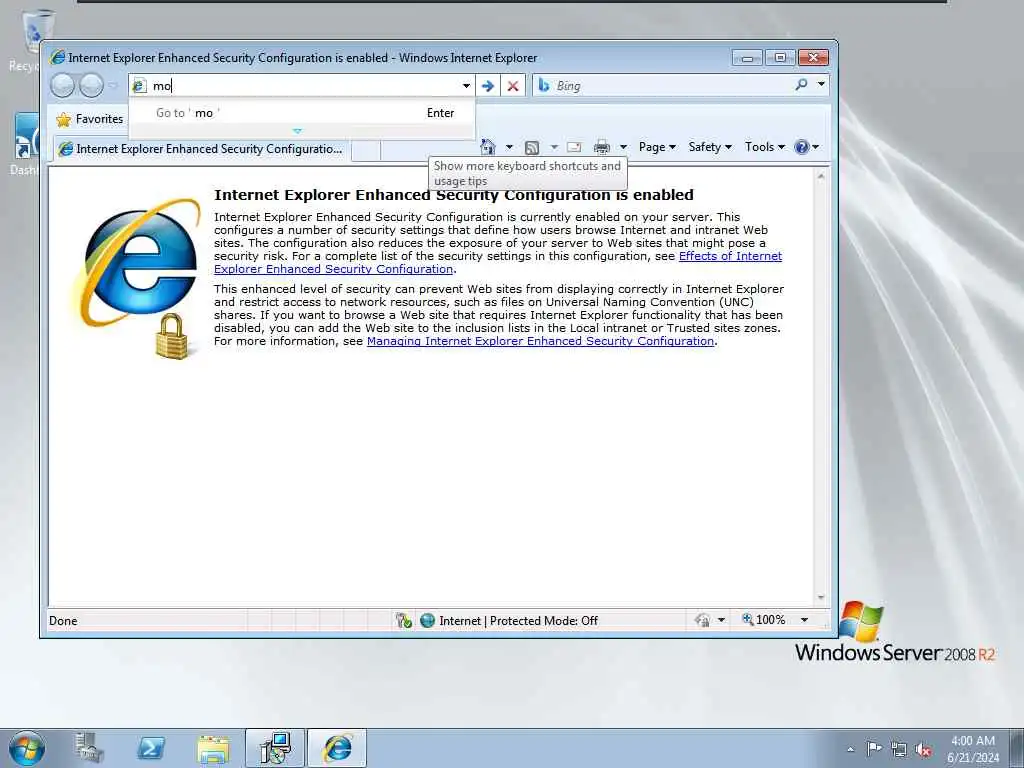Open the dropdown beside the privacy status icon
This screenshot has height=768, width=1024.
pos(721,620)
